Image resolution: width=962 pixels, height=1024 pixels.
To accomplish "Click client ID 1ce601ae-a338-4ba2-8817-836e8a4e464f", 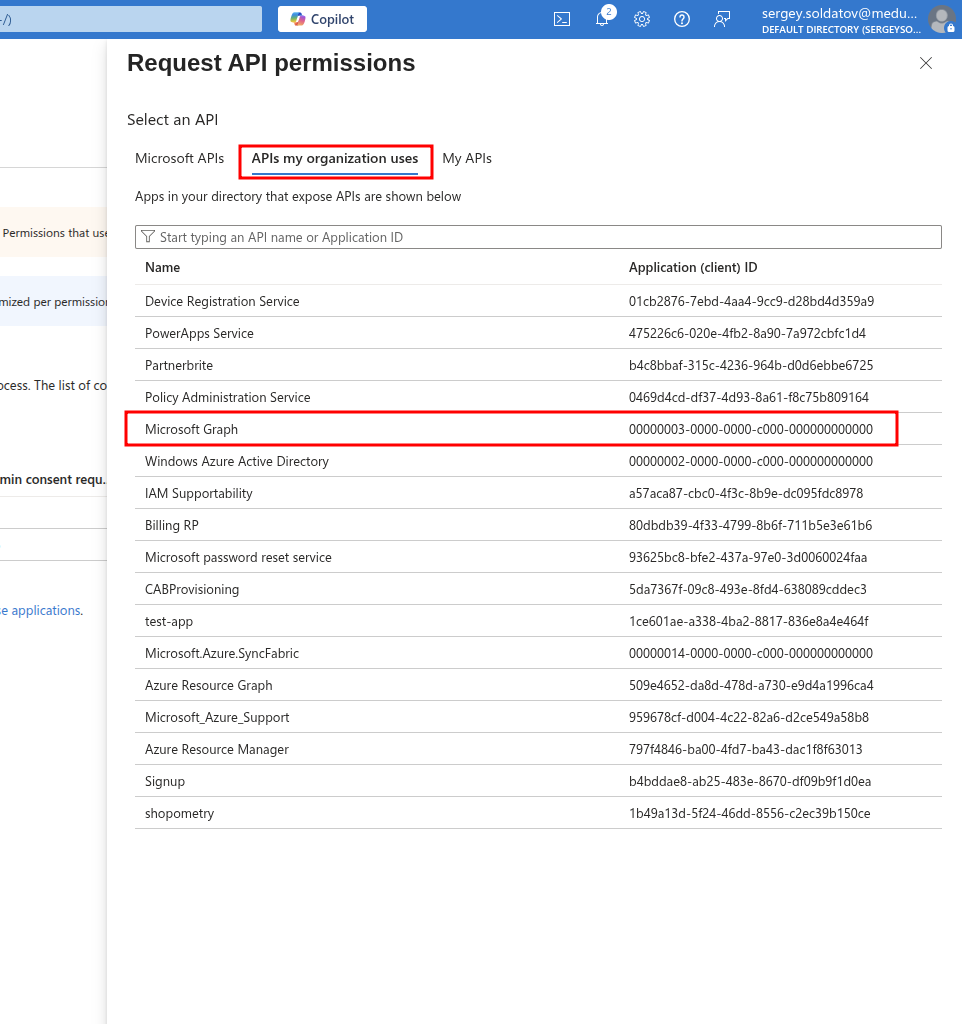I will pos(748,621).
